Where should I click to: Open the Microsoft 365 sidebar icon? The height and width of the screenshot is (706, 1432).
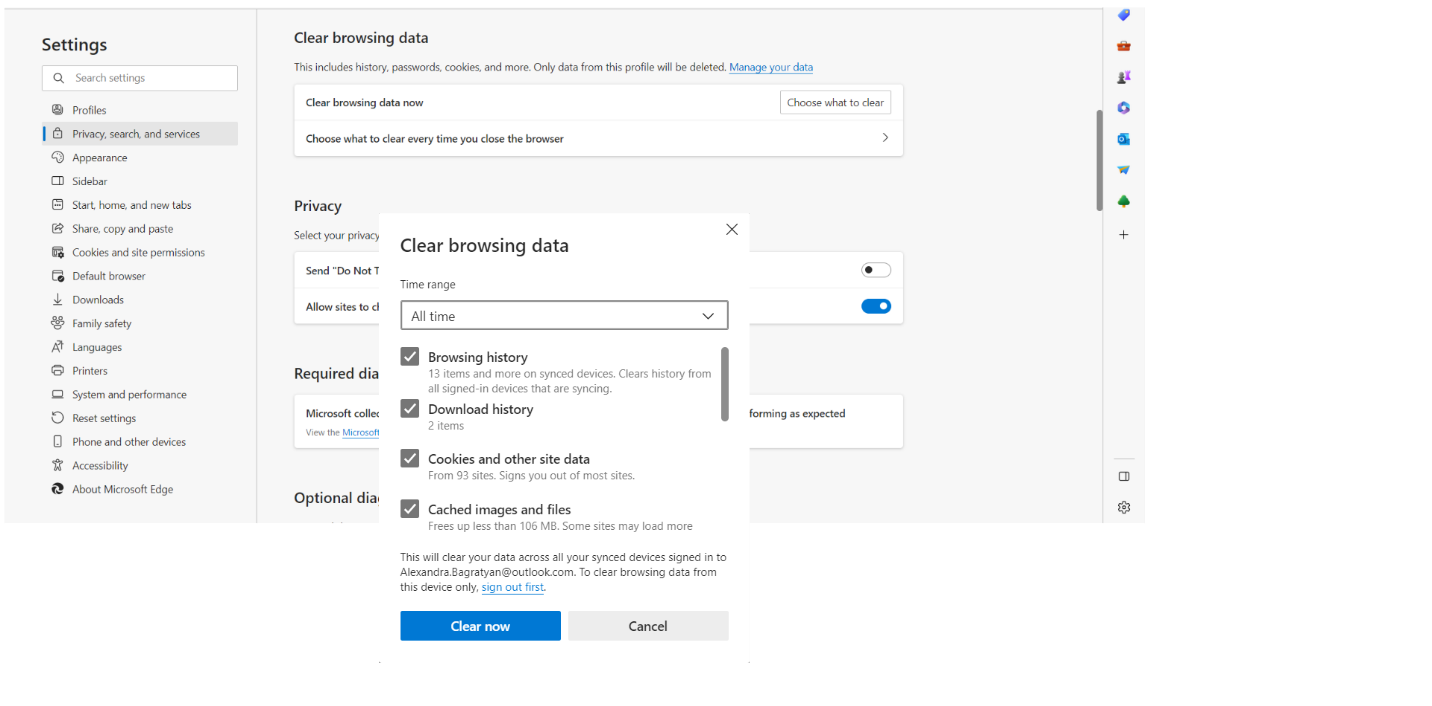(x=1123, y=107)
